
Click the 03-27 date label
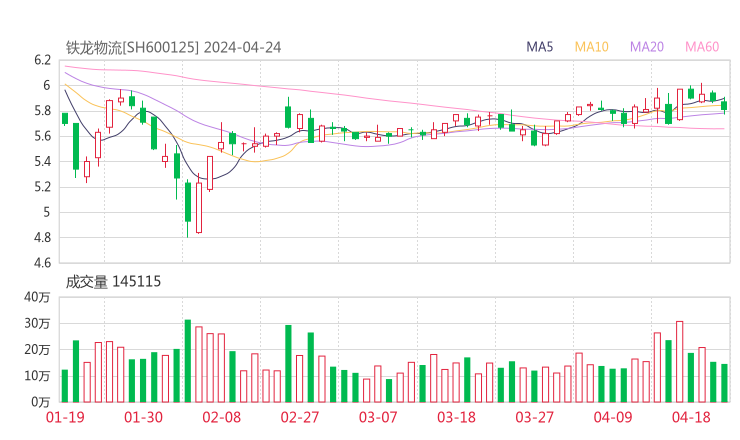pos(535,417)
